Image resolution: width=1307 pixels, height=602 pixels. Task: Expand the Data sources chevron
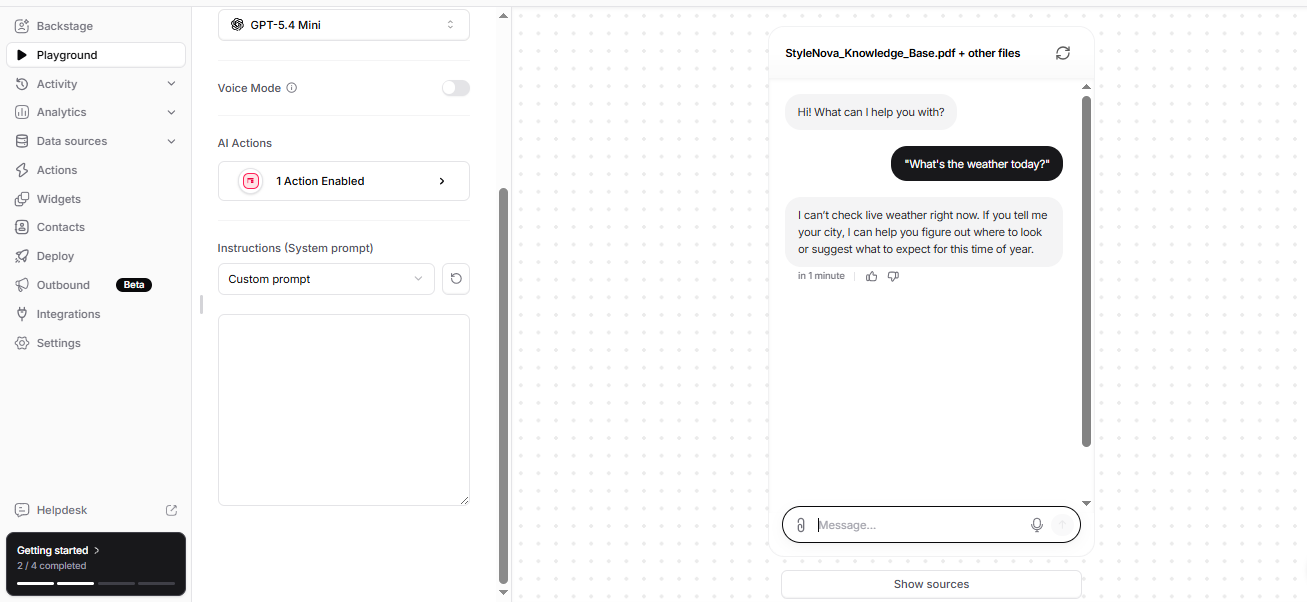171,141
